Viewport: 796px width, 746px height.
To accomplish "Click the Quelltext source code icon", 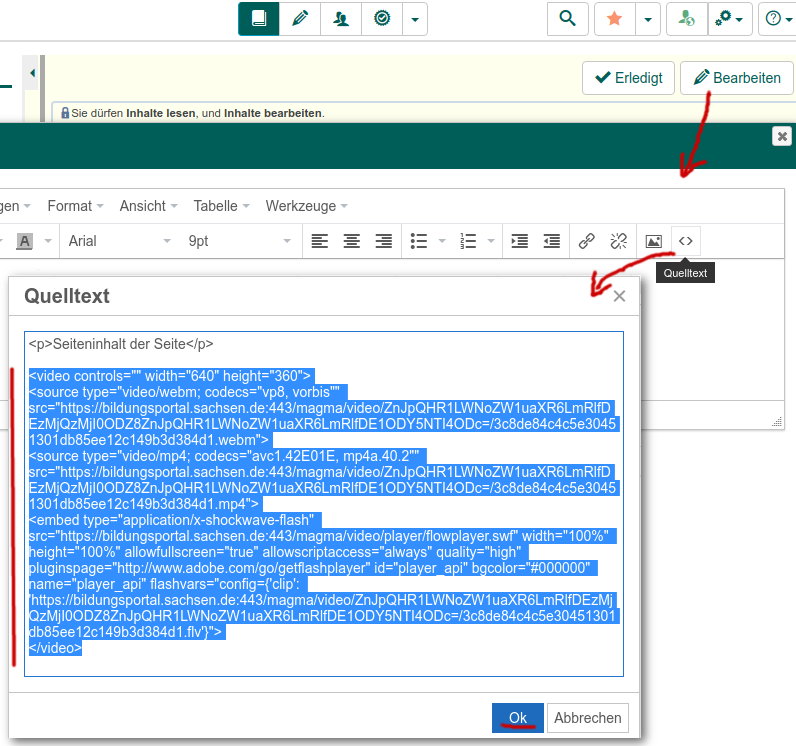I will pos(685,241).
